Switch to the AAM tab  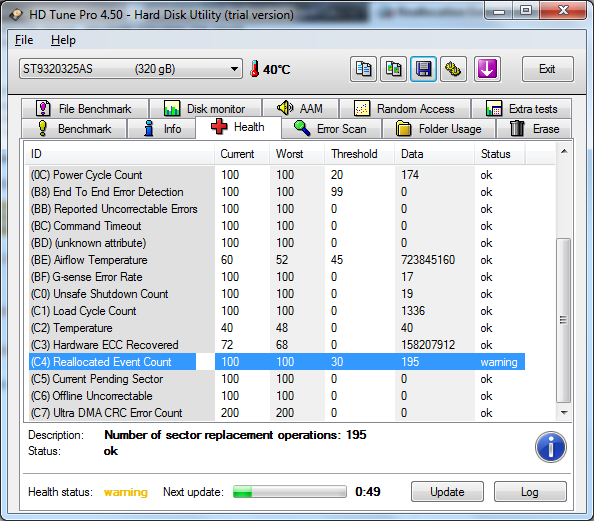point(300,109)
